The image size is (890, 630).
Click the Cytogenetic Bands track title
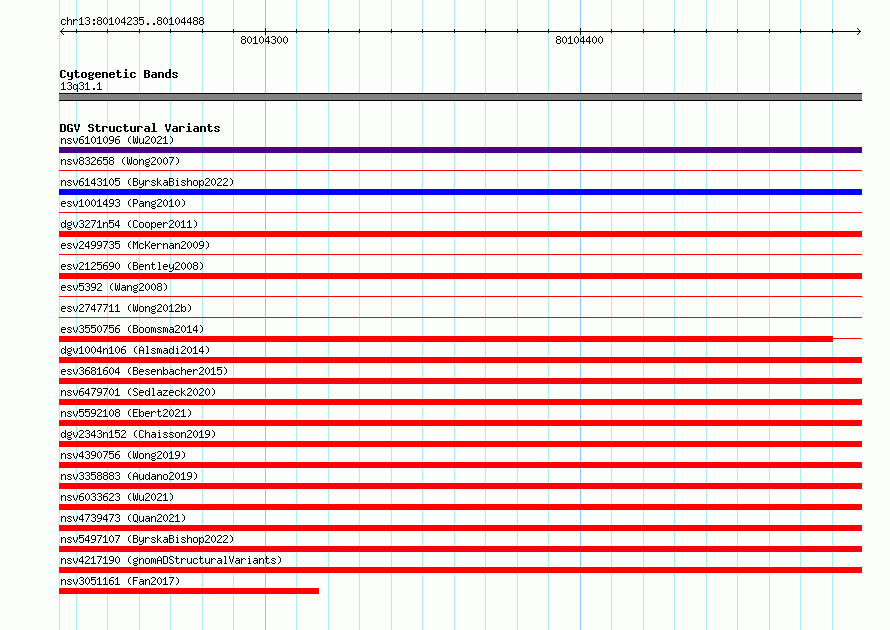119,74
